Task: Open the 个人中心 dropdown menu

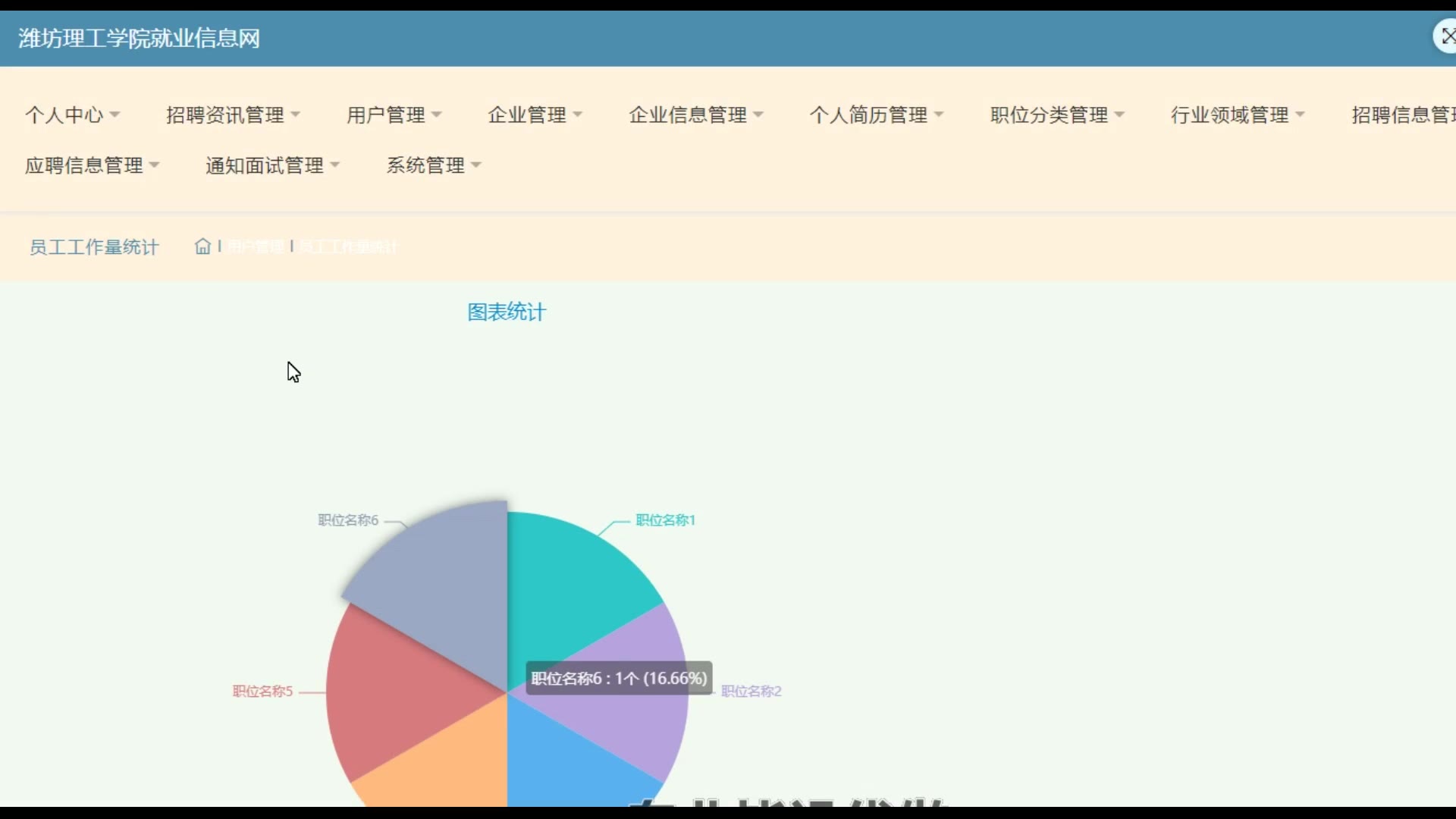Action: click(x=72, y=115)
